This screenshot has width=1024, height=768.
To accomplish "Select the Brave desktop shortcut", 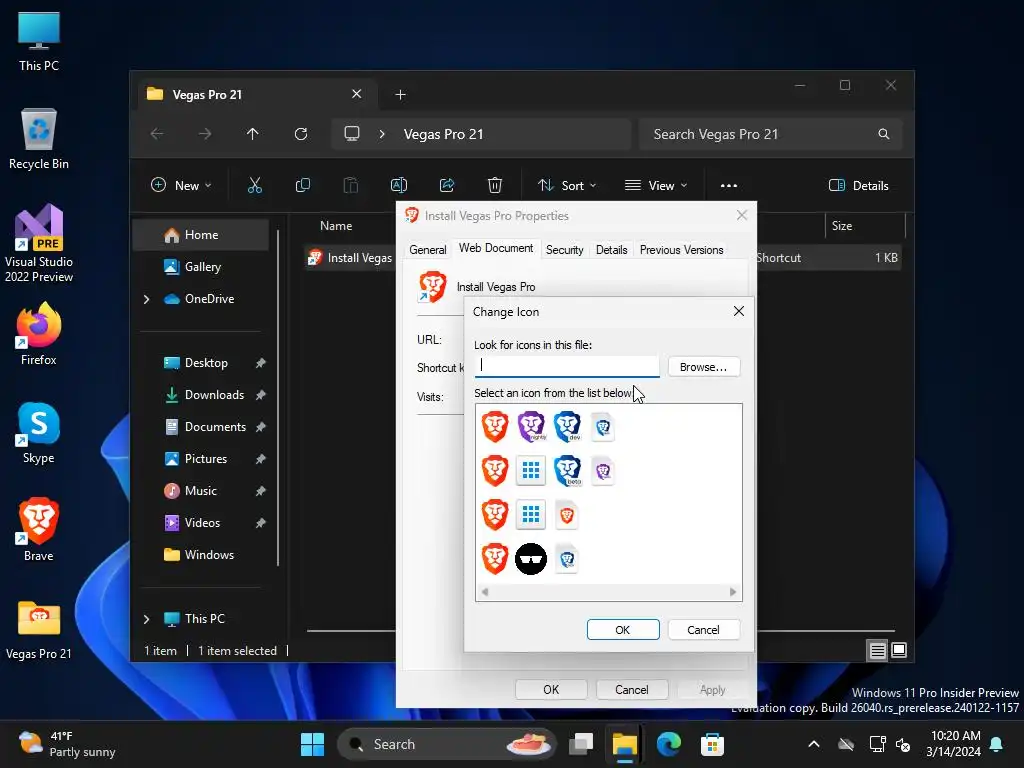I will (x=39, y=530).
